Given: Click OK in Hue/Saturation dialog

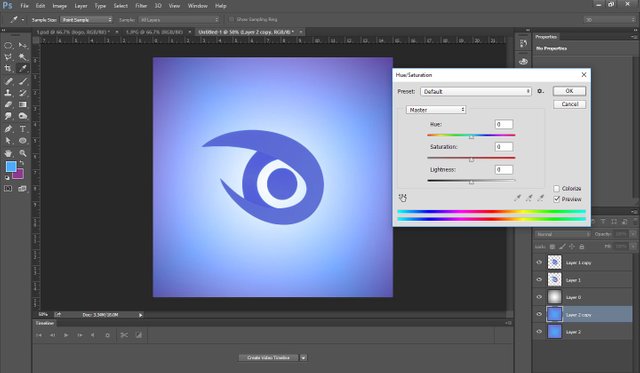Looking at the screenshot, I should [x=569, y=91].
